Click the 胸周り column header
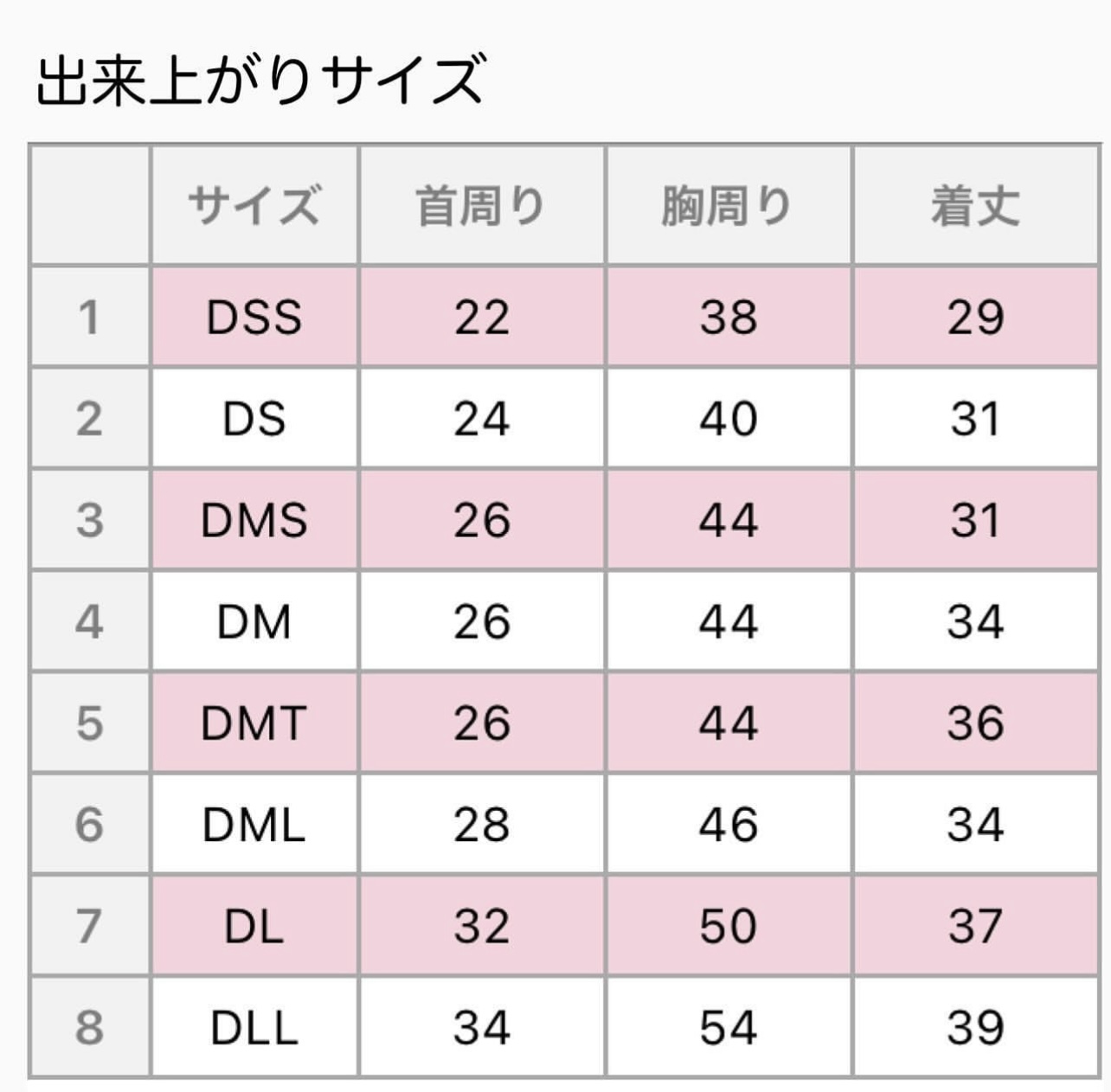This screenshot has height=1092, width=1111. [728, 206]
